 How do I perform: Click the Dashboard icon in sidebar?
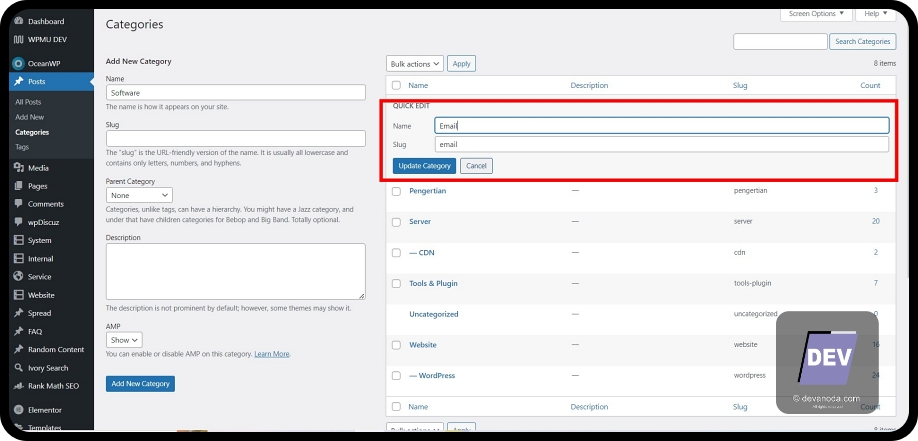[18, 22]
